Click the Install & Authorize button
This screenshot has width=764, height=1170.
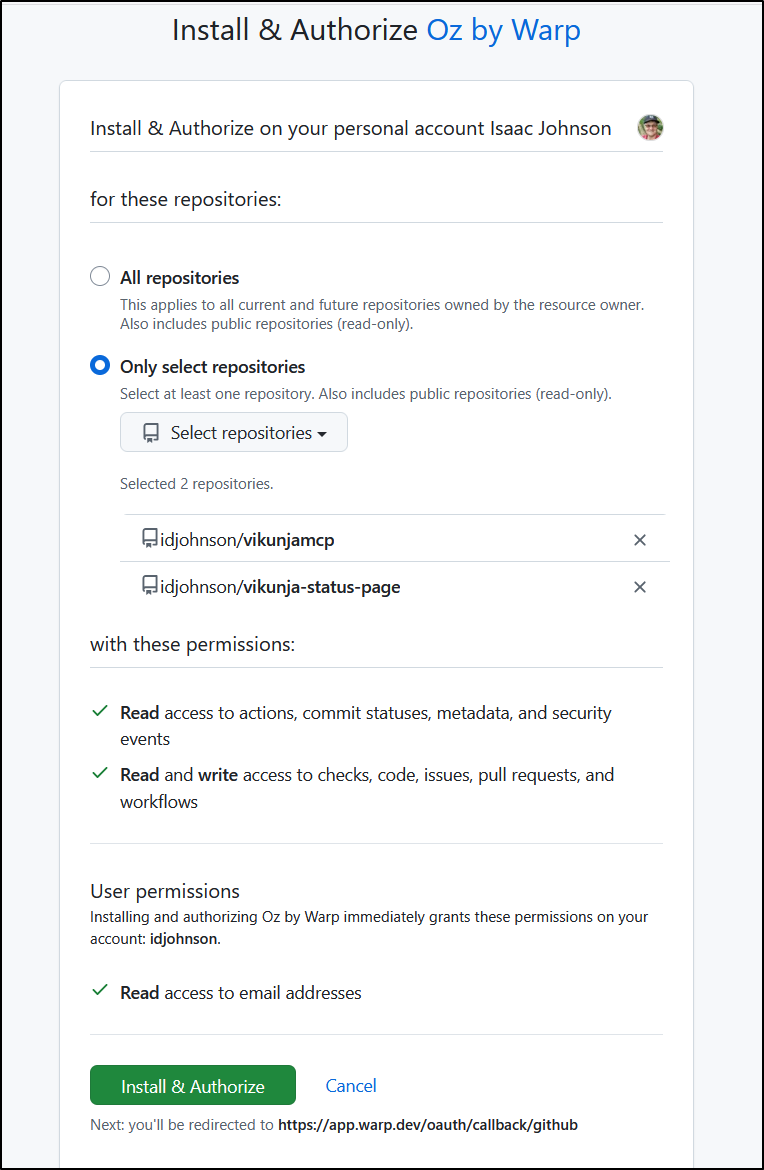(192, 1085)
